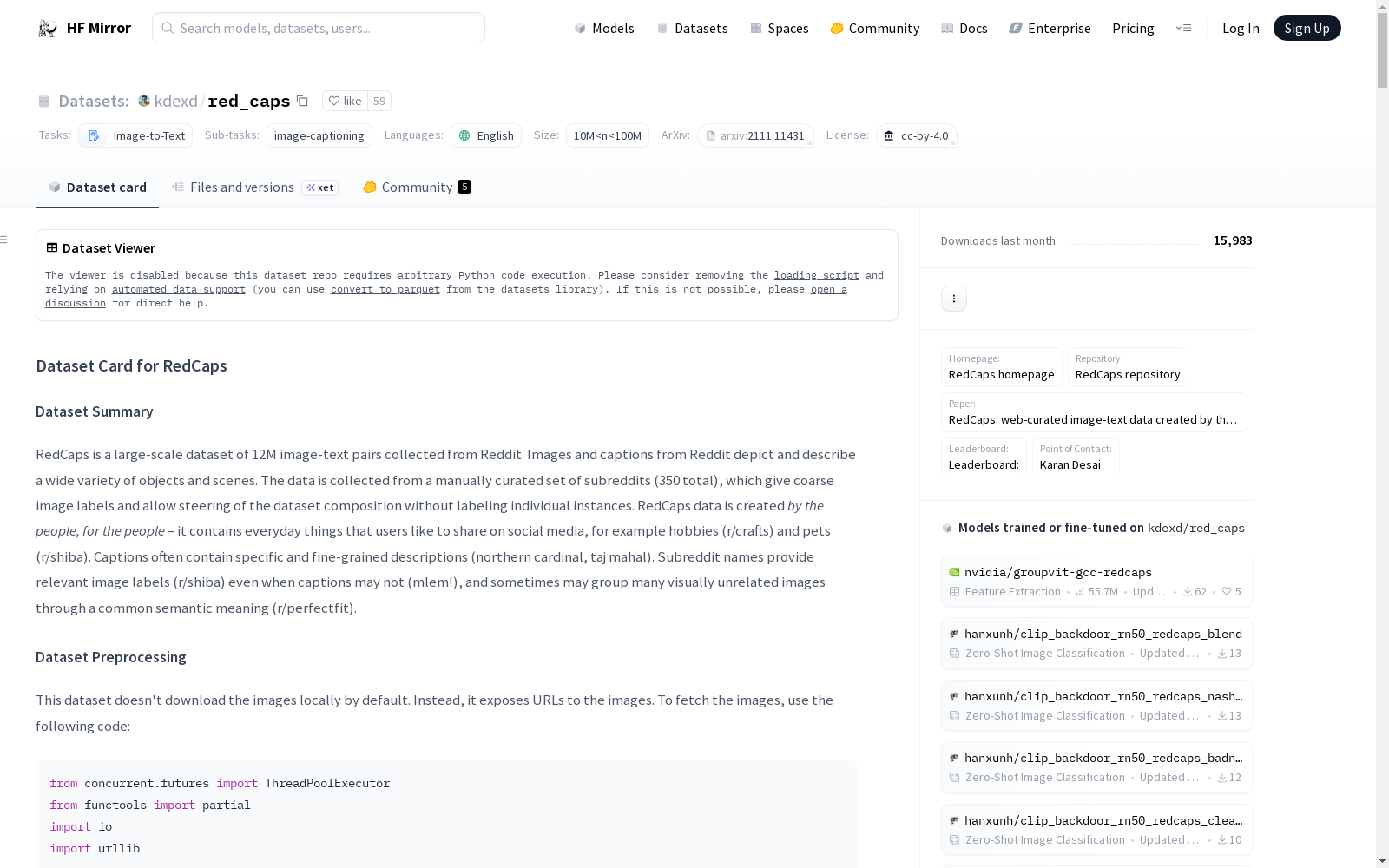Go to the Pricing page
Viewport: 1389px width, 868px height.
(1133, 28)
